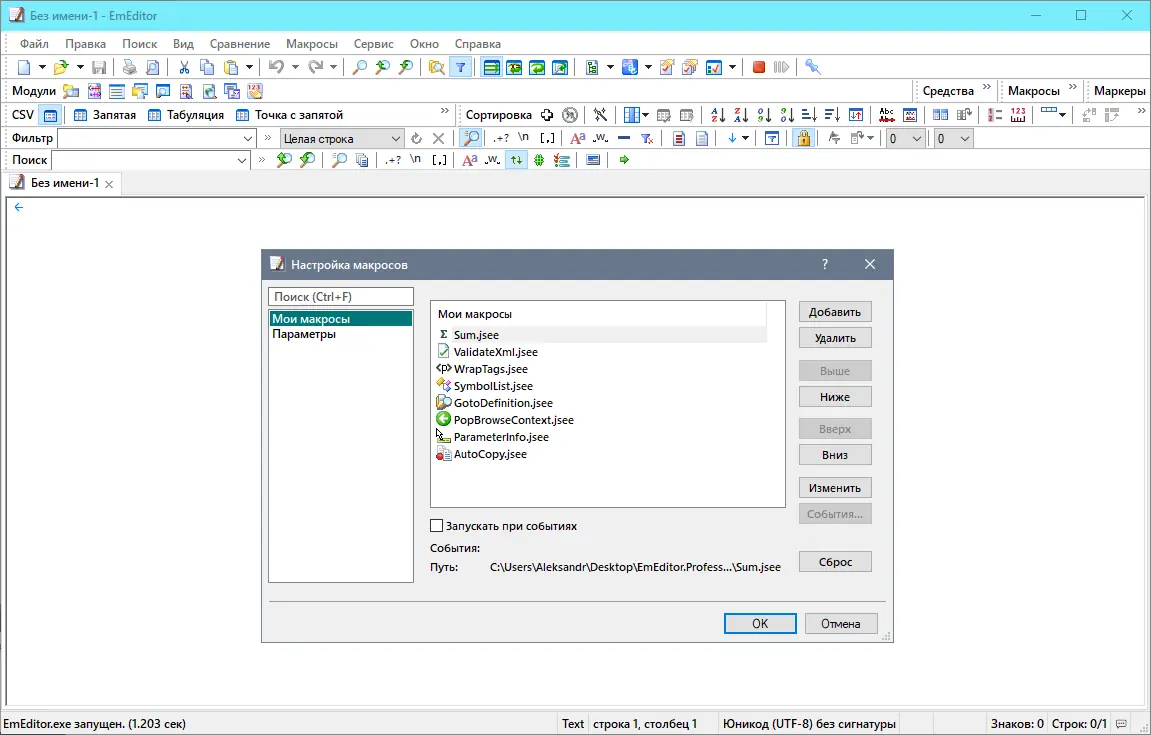Run the macro with the green play icon
Image resolution: width=1151 pixels, height=735 pixels.
click(x=782, y=67)
